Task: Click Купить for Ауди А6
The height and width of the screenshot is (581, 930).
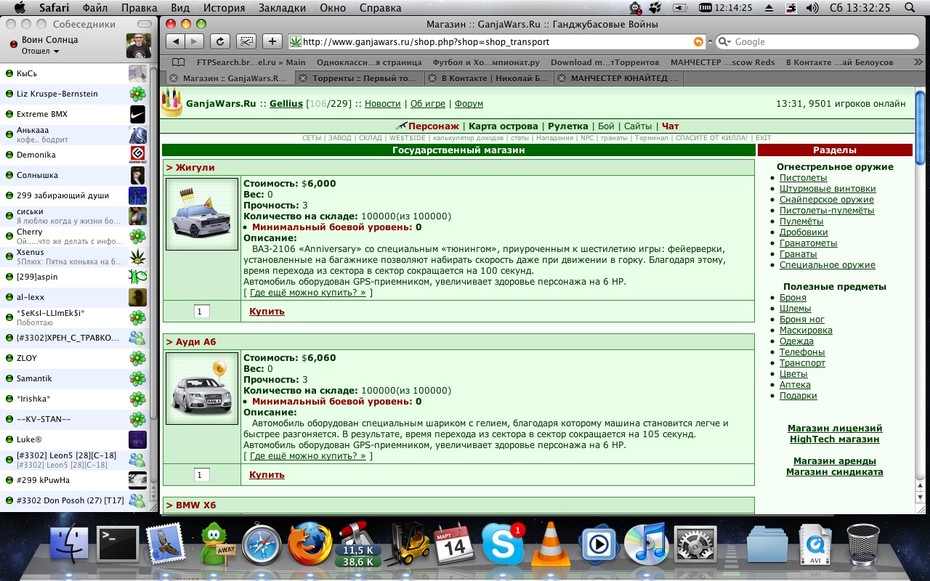Action: pos(266,475)
